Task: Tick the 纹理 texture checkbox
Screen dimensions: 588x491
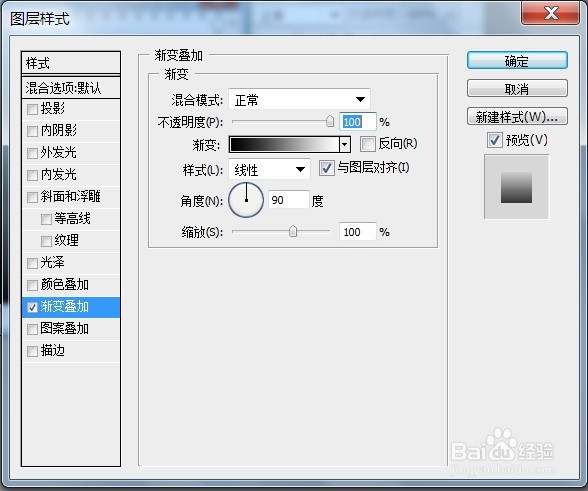Action: pos(46,241)
